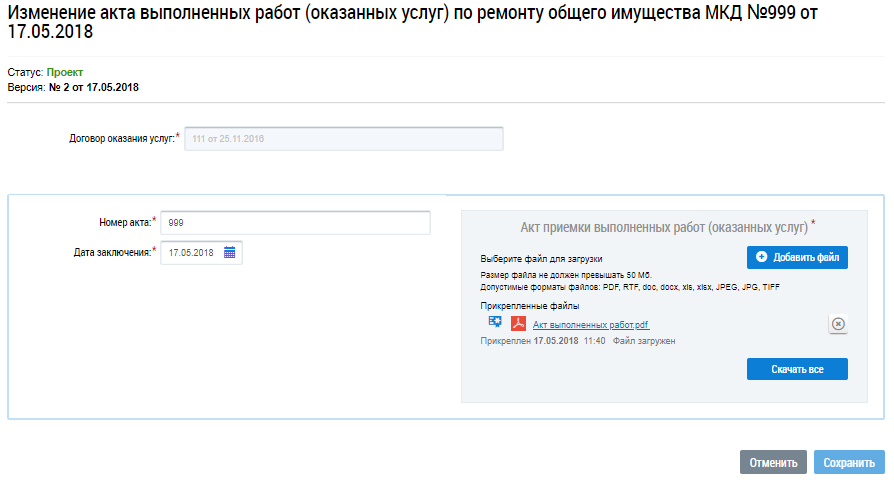Click the Акт приемки выполненных работ section title
Viewport: 894px width, 489px height.
pos(667,226)
